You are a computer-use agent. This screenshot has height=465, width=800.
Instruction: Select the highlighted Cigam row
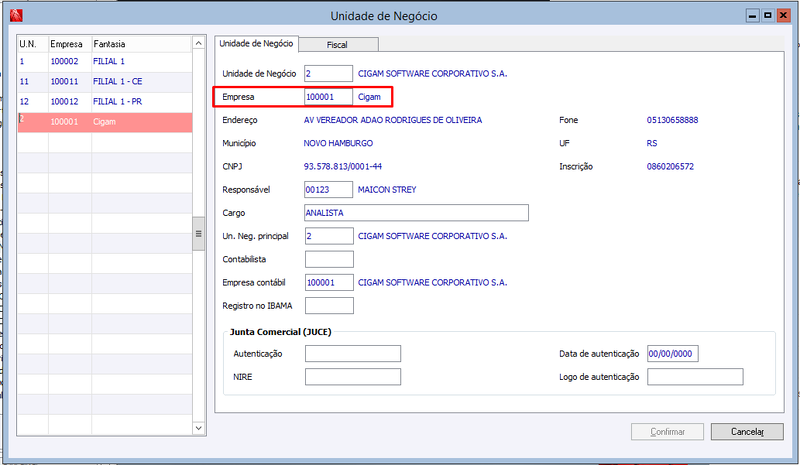[x=105, y=123]
